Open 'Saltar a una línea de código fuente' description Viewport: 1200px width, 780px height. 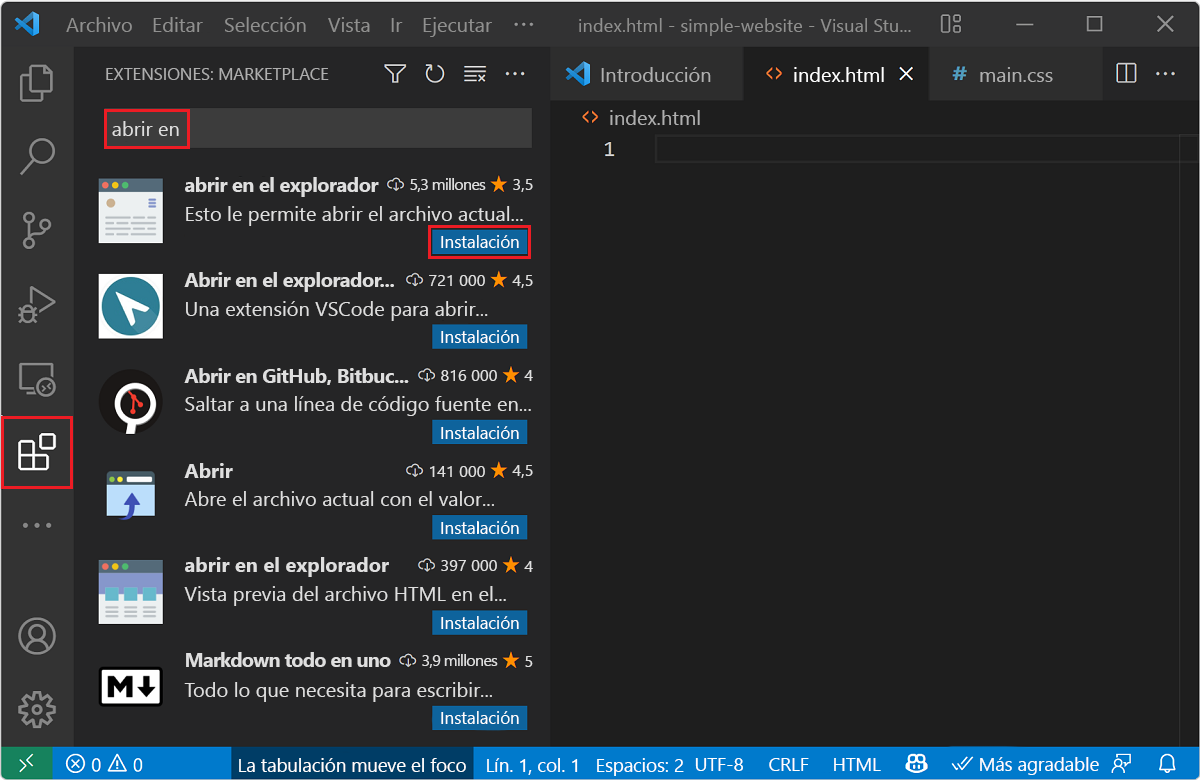(x=358, y=404)
